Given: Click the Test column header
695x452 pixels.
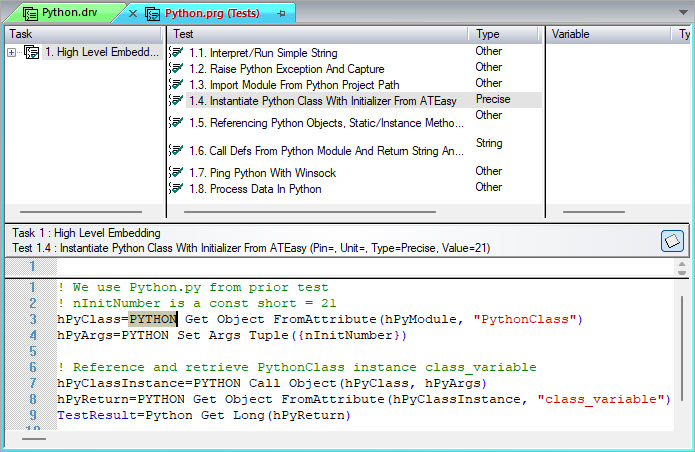Looking at the screenshot, I should coord(318,34).
